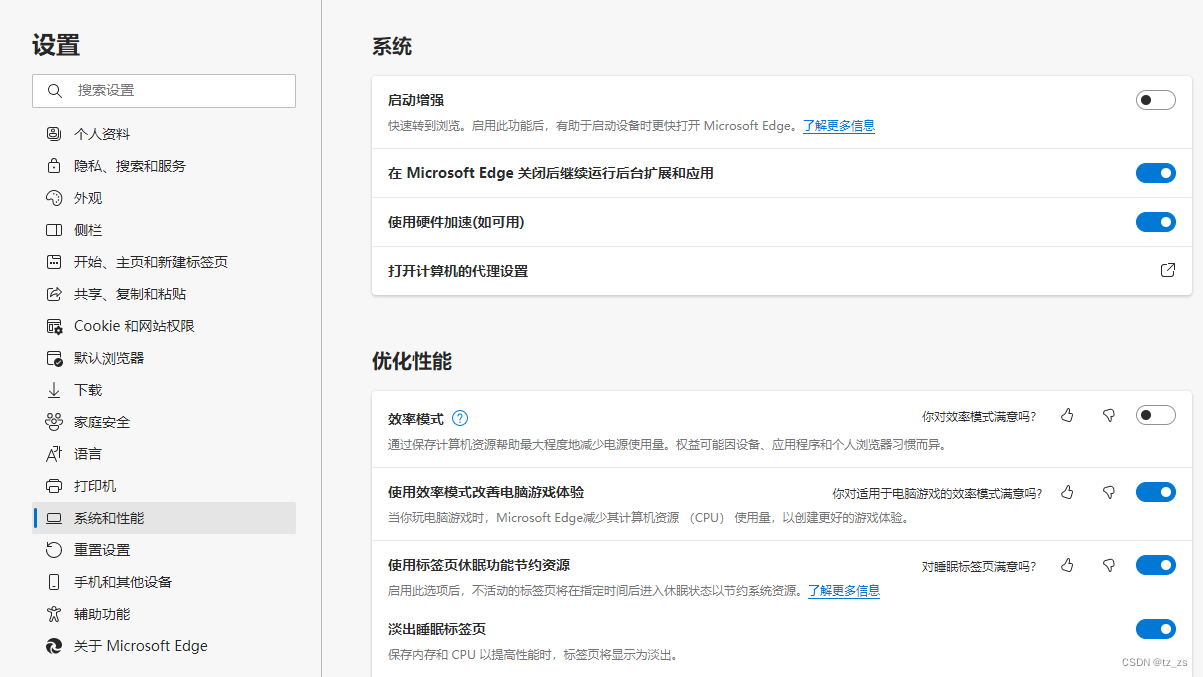Open Cookie 和网站权限 settings

tap(164, 326)
